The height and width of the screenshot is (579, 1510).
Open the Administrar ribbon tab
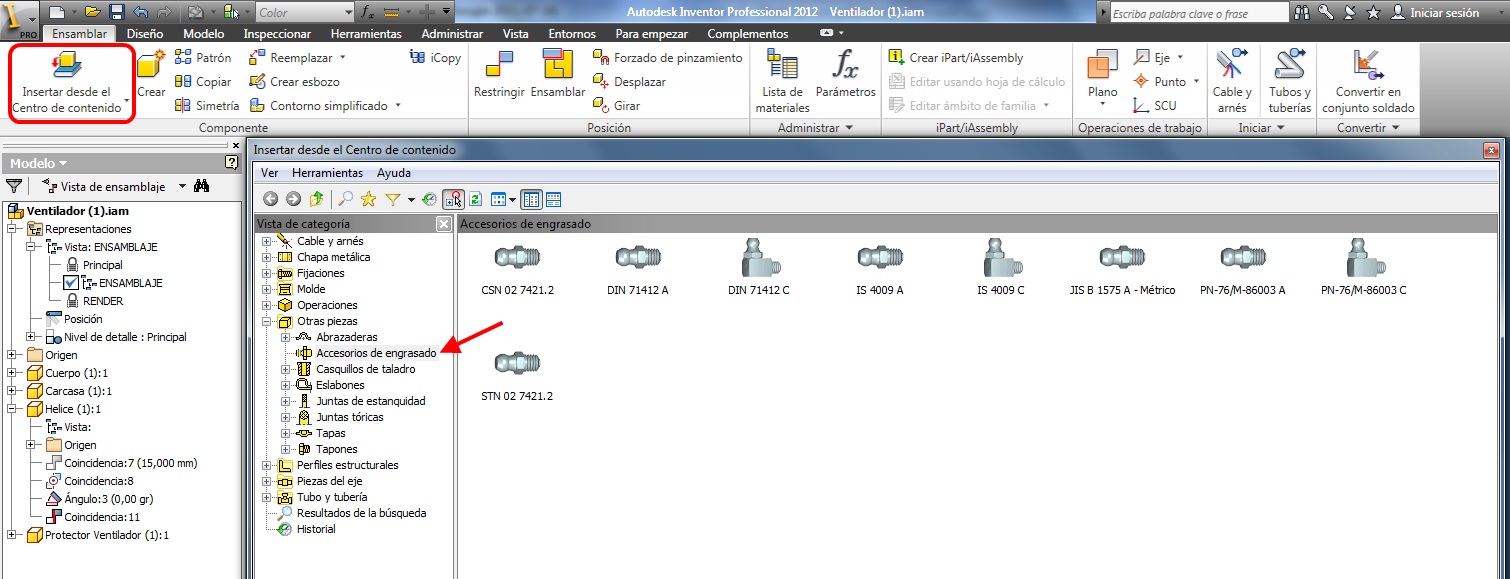(452, 33)
